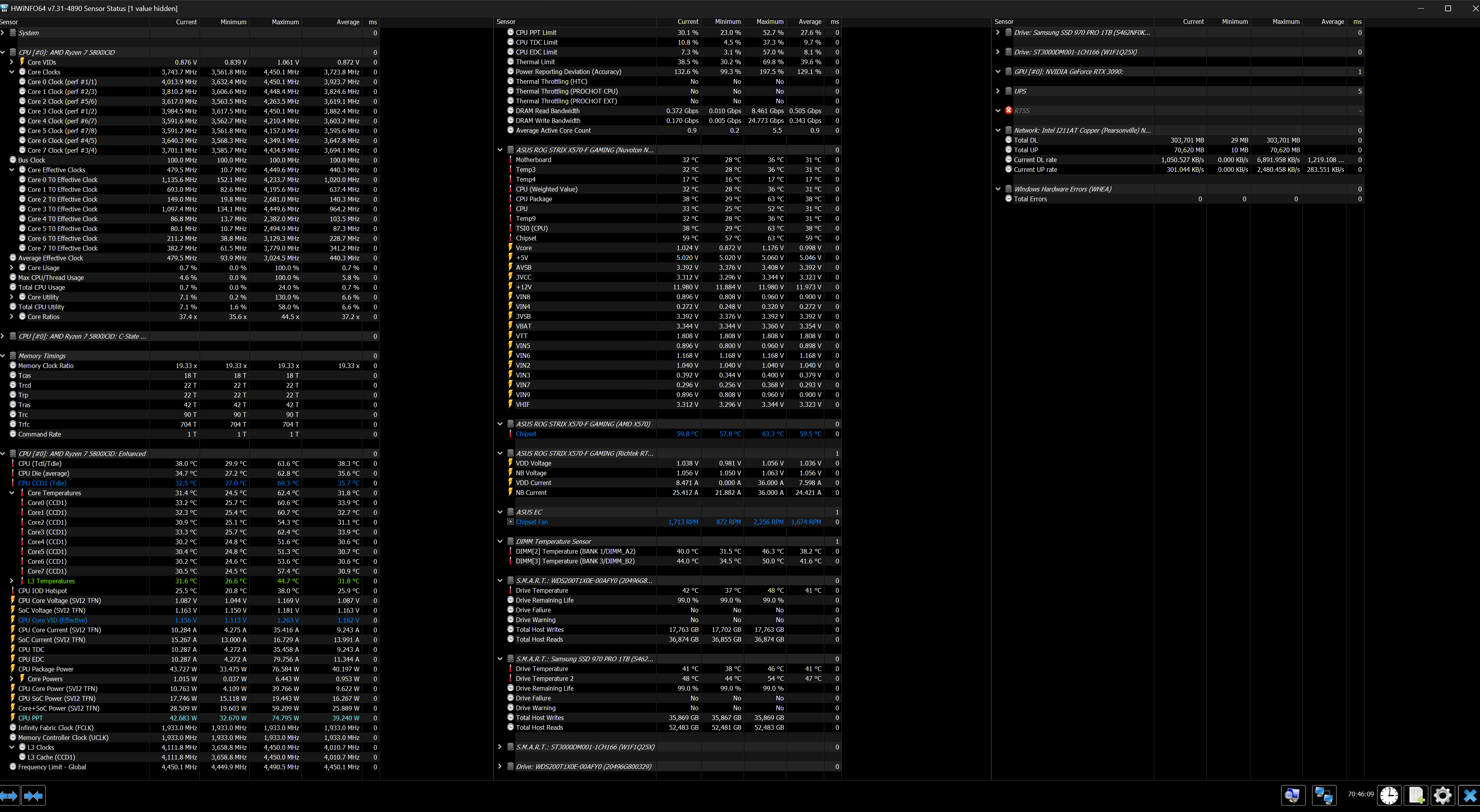This screenshot has width=1480, height=812.
Task: Click the lightning icon beside VDD Voltage
Action: (510, 463)
